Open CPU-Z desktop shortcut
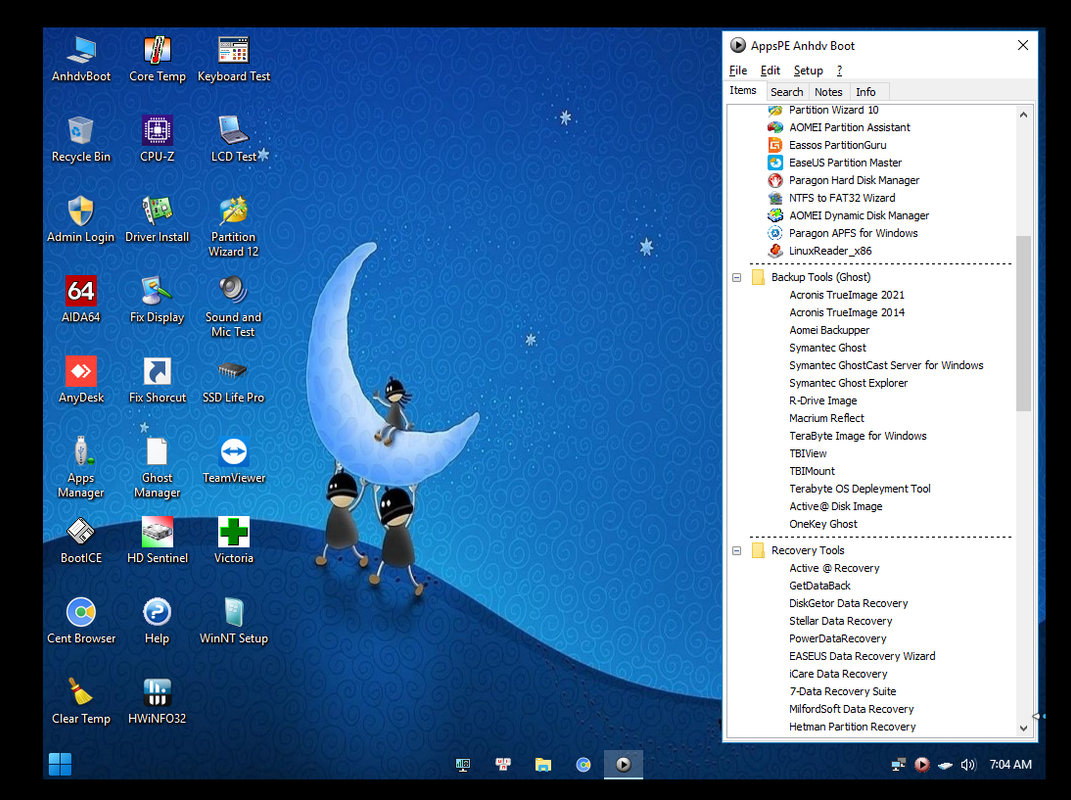 (157, 139)
